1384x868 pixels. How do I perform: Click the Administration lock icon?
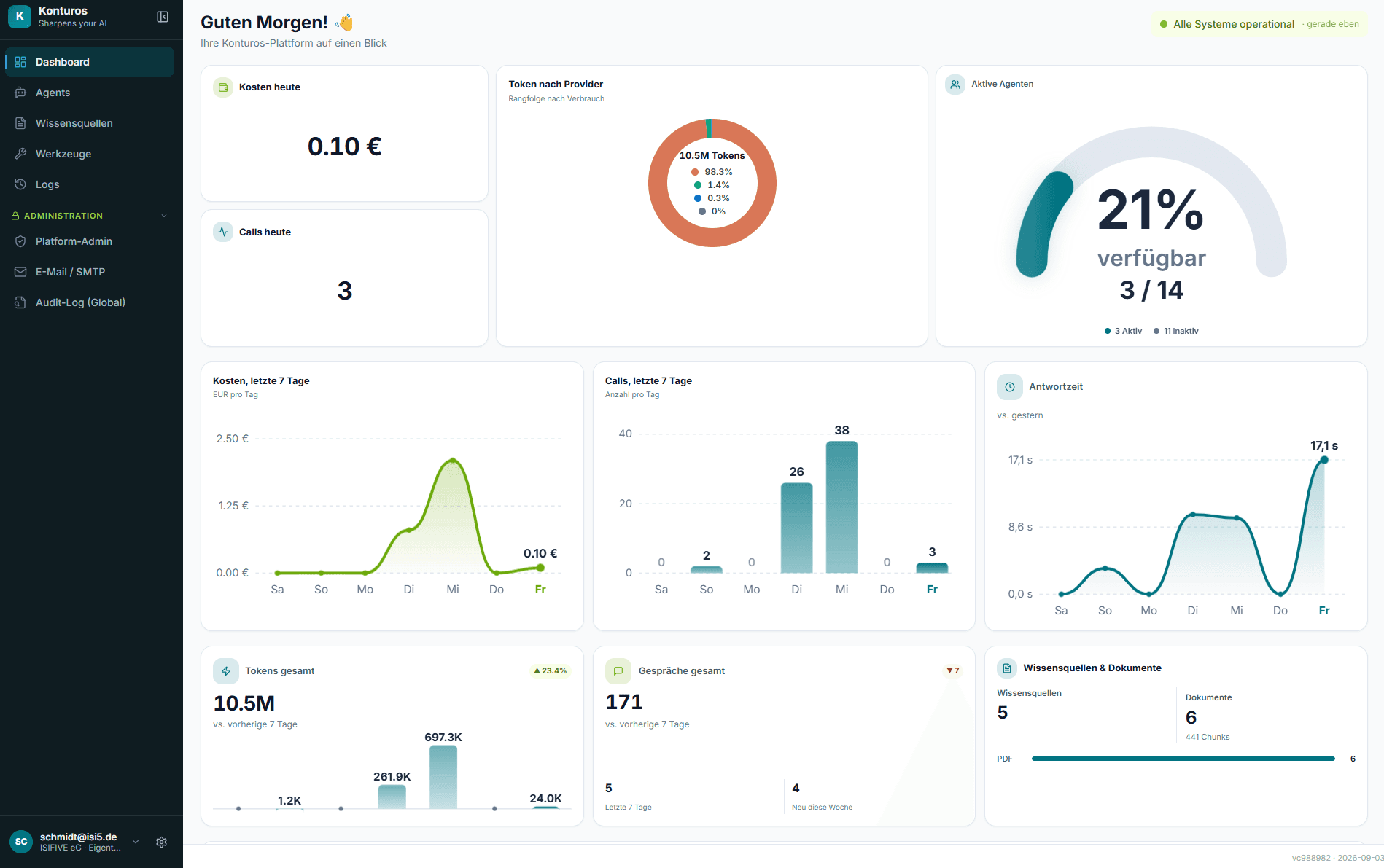pos(15,216)
